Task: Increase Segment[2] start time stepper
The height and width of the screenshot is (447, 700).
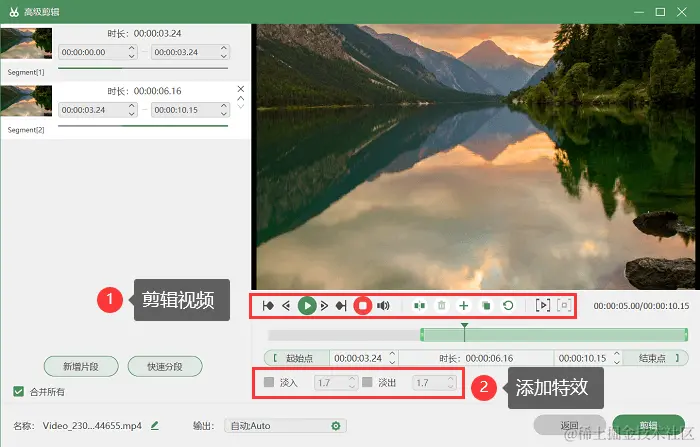Action: point(132,106)
